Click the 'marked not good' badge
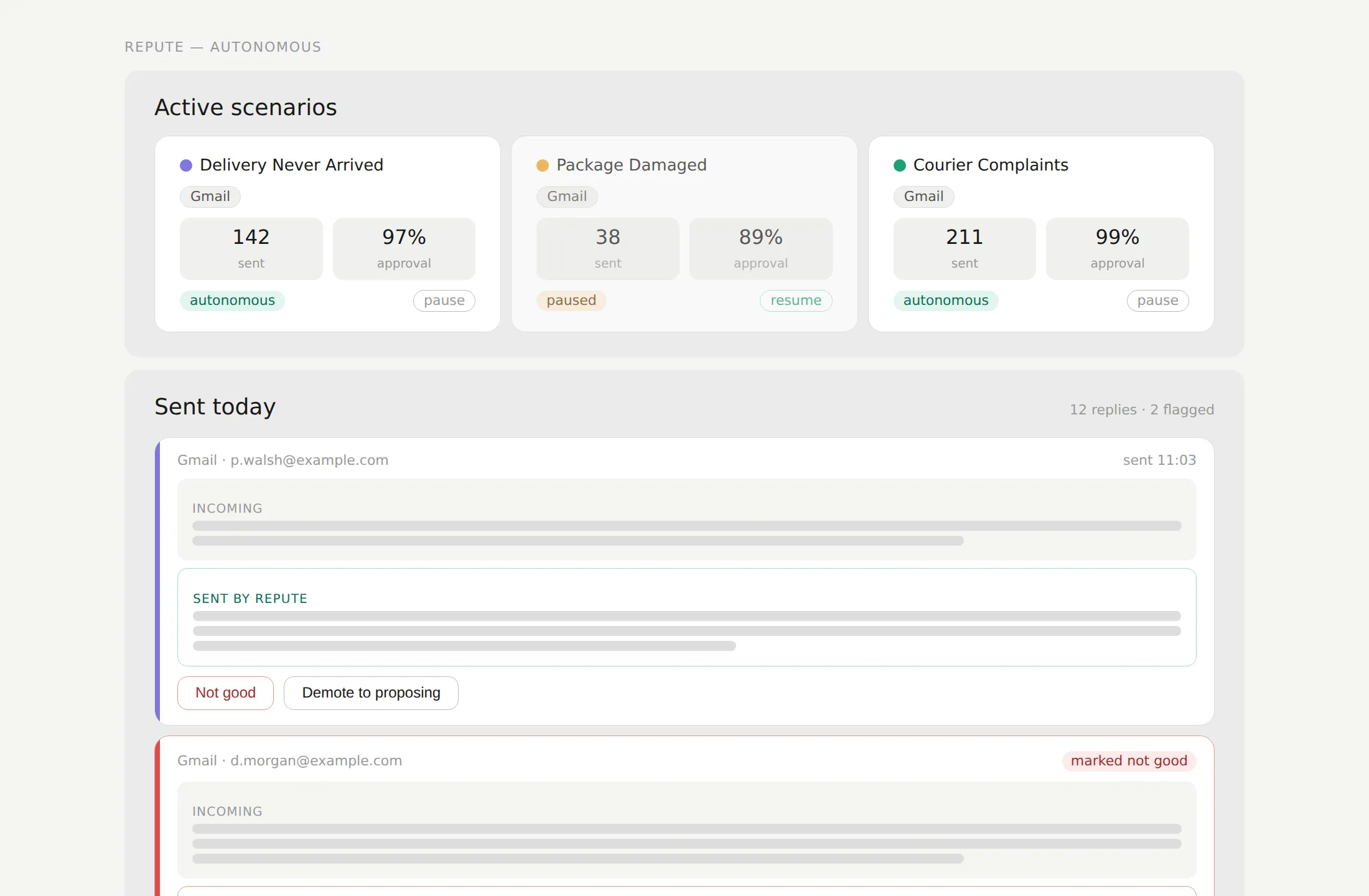The height and width of the screenshot is (896, 1369). (x=1129, y=760)
